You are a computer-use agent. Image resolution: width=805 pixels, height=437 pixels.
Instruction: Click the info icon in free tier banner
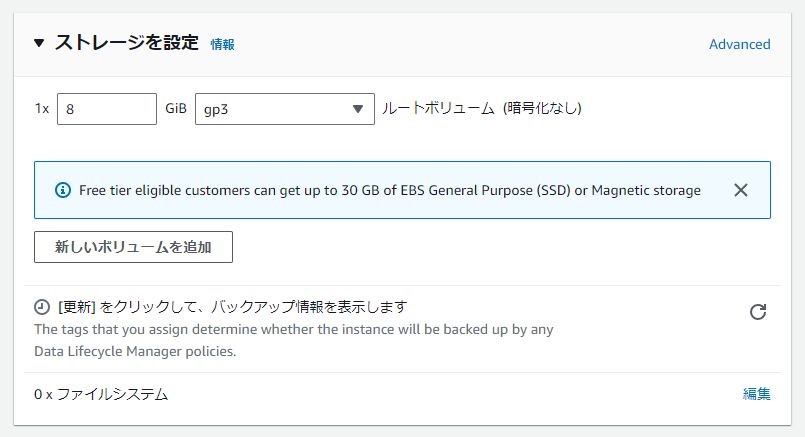click(63, 190)
